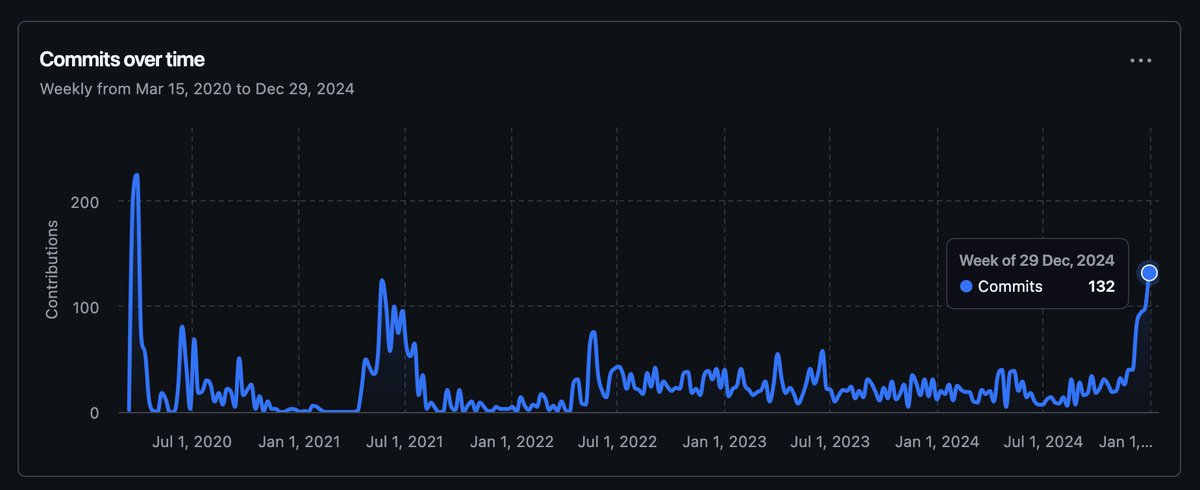The image size is (1200, 490).
Task: Click the 'Jul 1, 2021' x-axis label
Action: (x=405, y=441)
